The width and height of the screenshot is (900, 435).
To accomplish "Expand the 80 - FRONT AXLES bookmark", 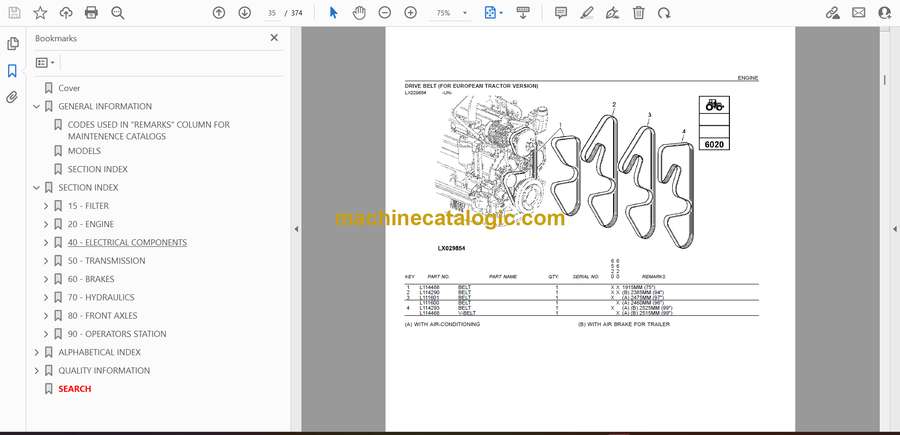I will 46,316.
